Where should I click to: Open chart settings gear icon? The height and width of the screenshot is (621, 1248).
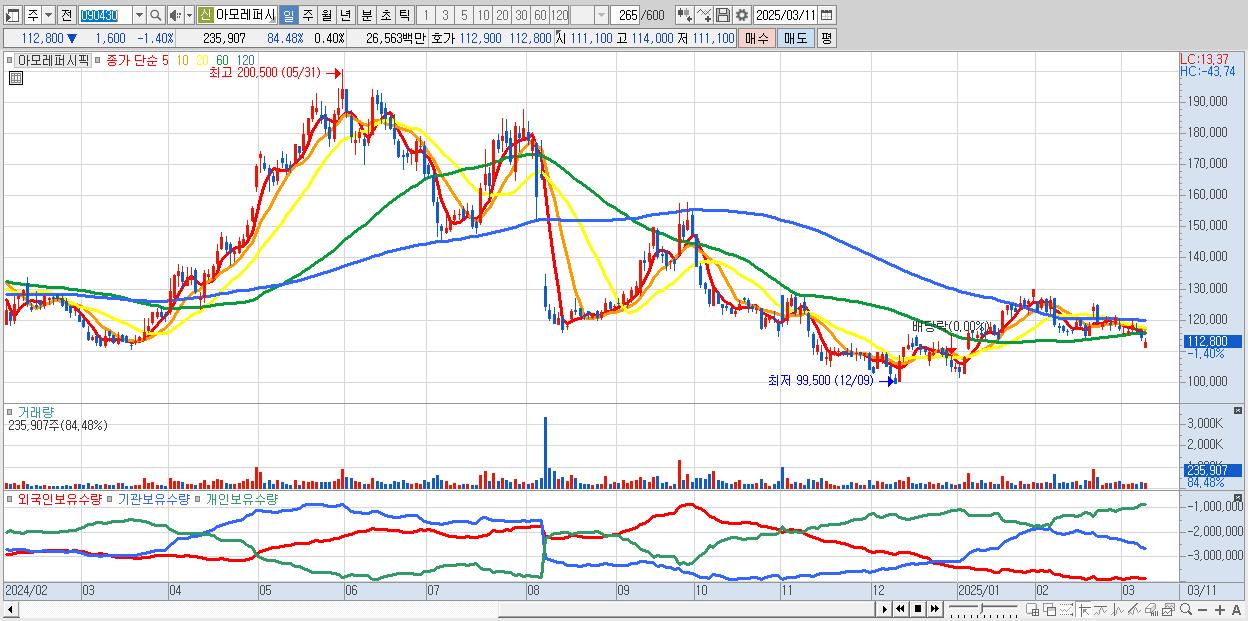[x=741, y=15]
